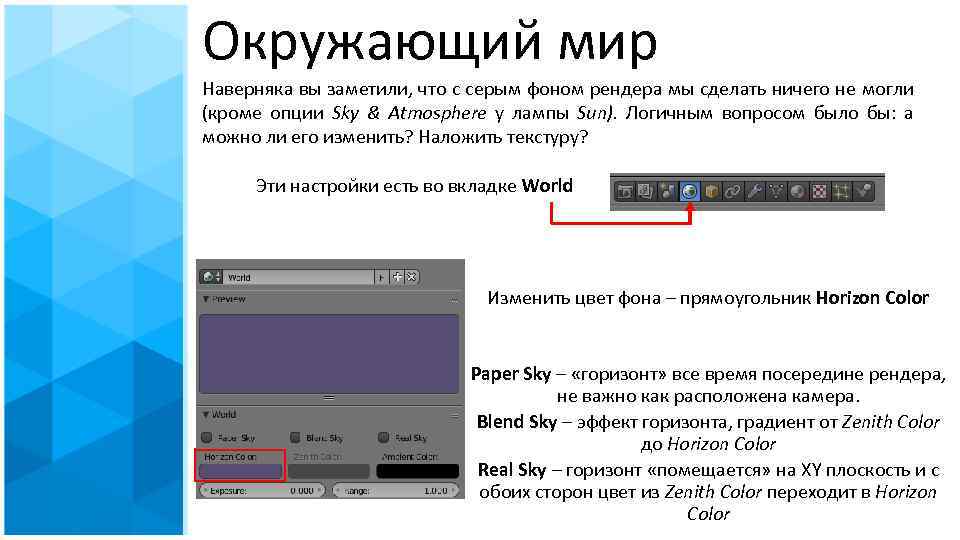Open the Render Layers tab icon
Screen dimensions: 960x540
645,192
